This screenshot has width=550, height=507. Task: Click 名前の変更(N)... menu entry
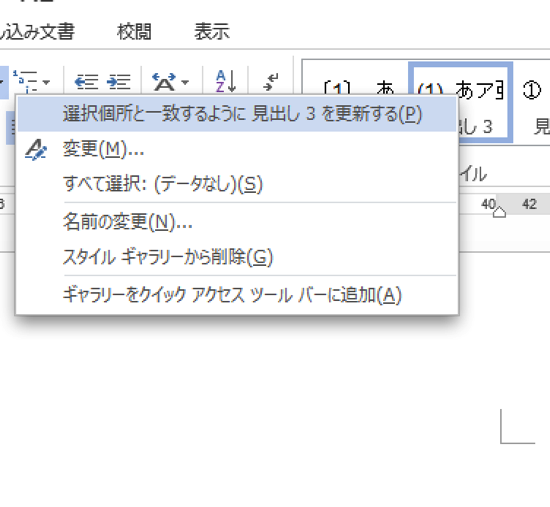tap(237, 222)
